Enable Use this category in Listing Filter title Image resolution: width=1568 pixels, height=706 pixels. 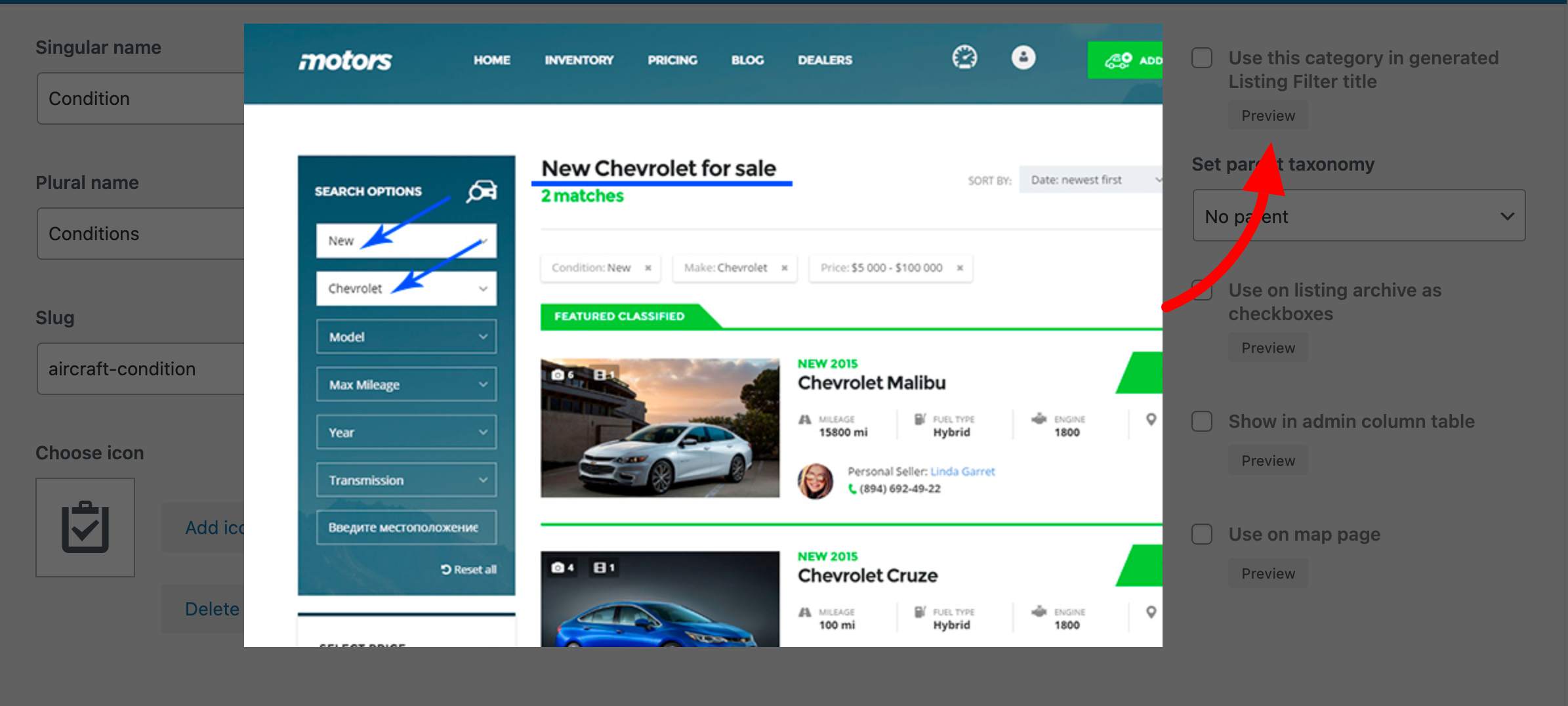[1201, 58]
